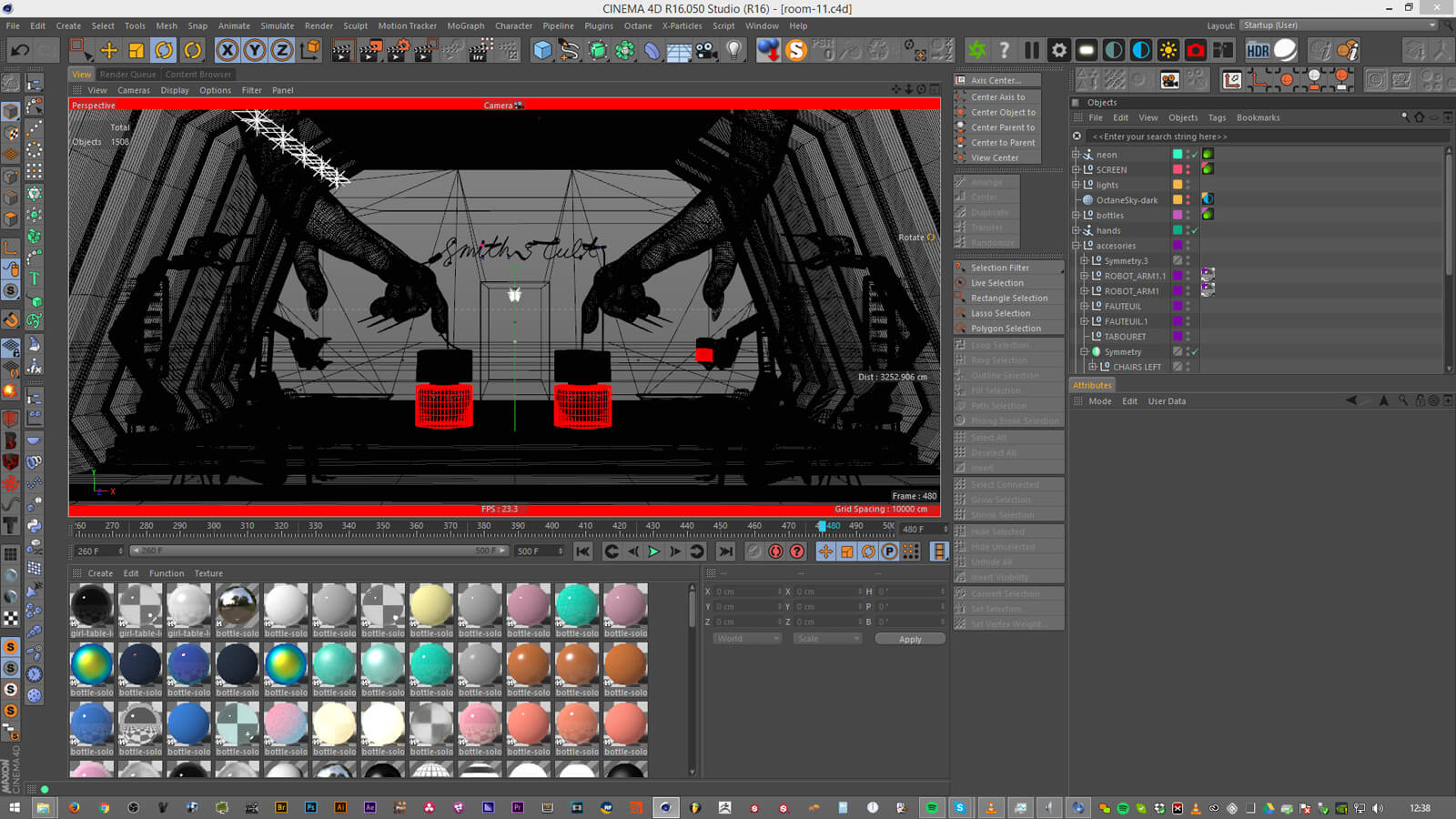
Task: Expand the hands object
Action: [1076, 230]
